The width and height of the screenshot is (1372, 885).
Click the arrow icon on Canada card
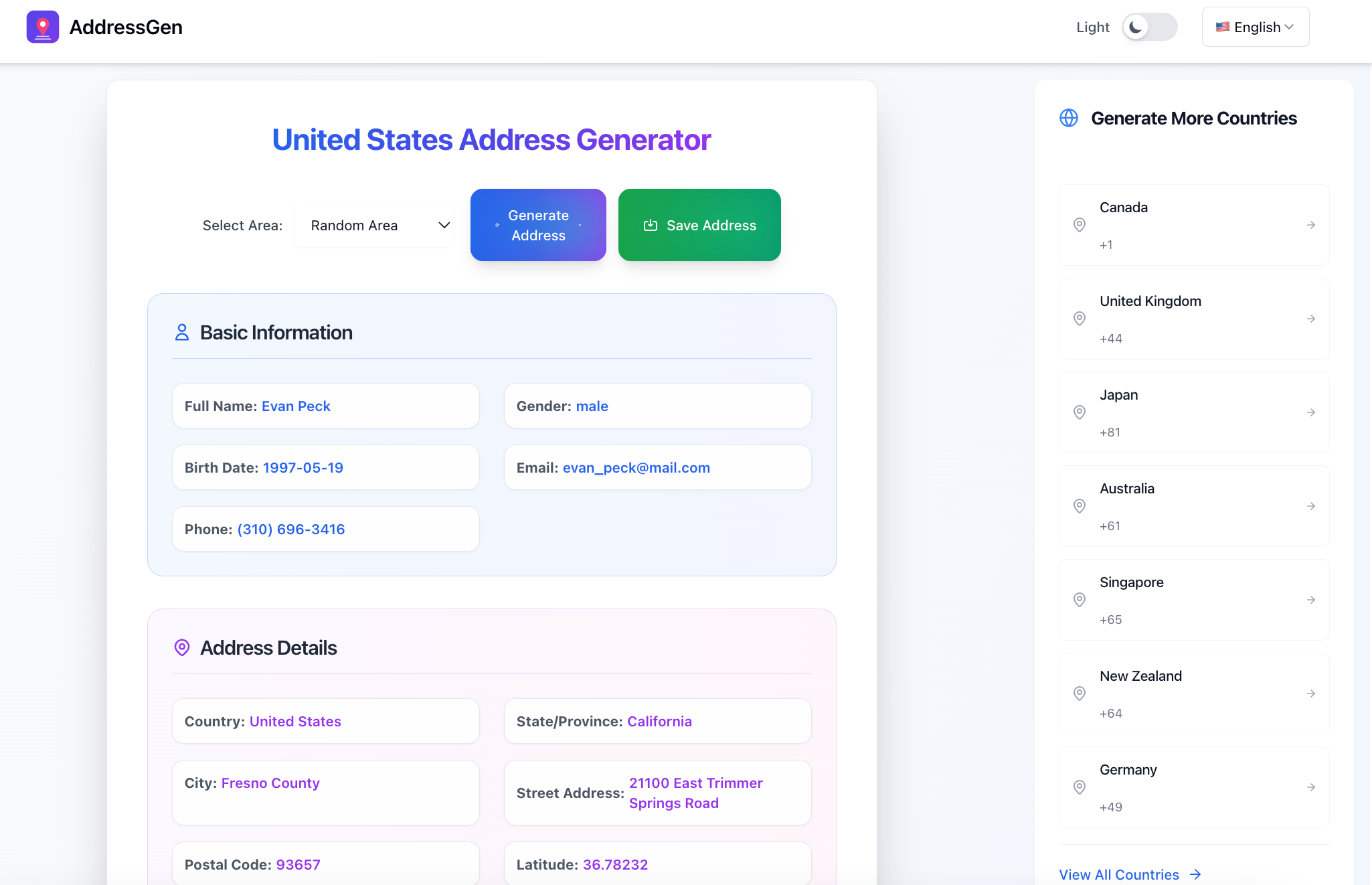[1311, 225]
